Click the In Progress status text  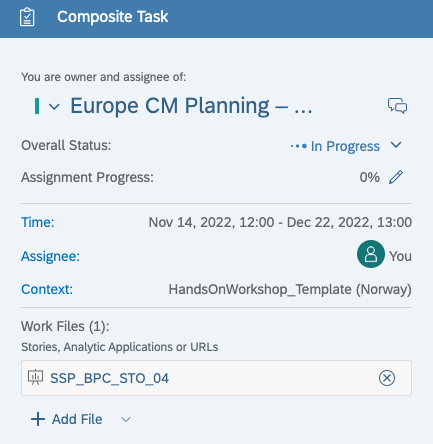[x=345, y=146]
